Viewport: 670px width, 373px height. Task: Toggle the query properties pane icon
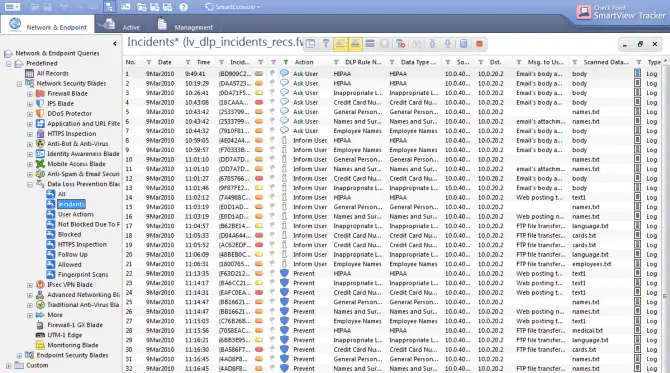point(311,44)
